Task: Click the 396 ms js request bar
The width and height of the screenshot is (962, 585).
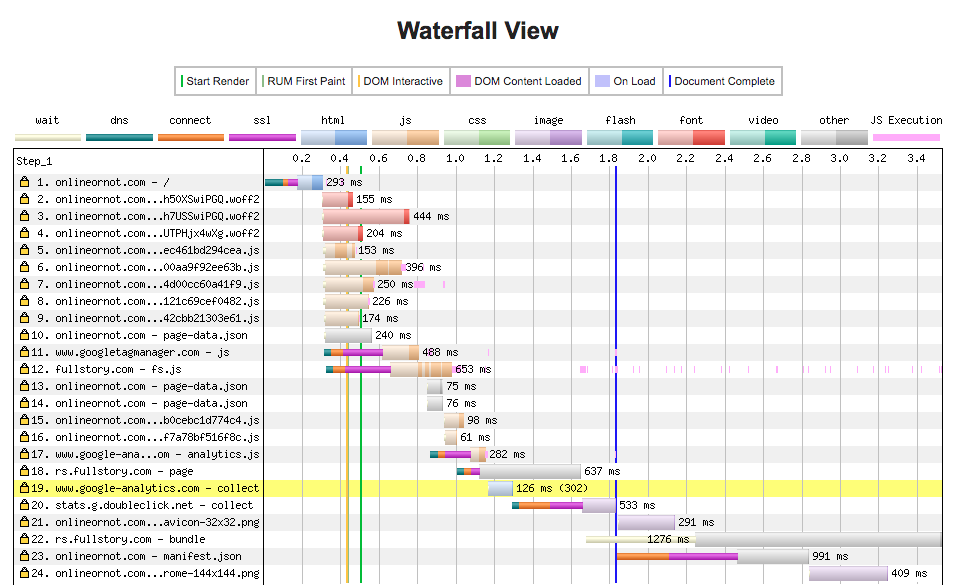Action: point(363,267)
